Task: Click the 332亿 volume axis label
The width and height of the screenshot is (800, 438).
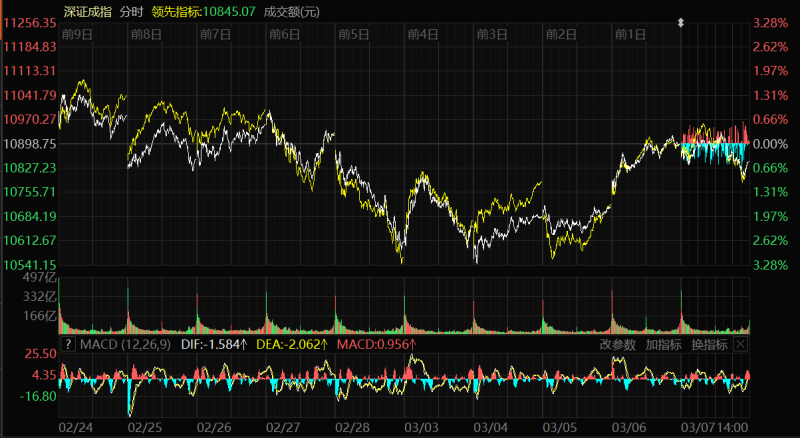Action: (40, 297)
